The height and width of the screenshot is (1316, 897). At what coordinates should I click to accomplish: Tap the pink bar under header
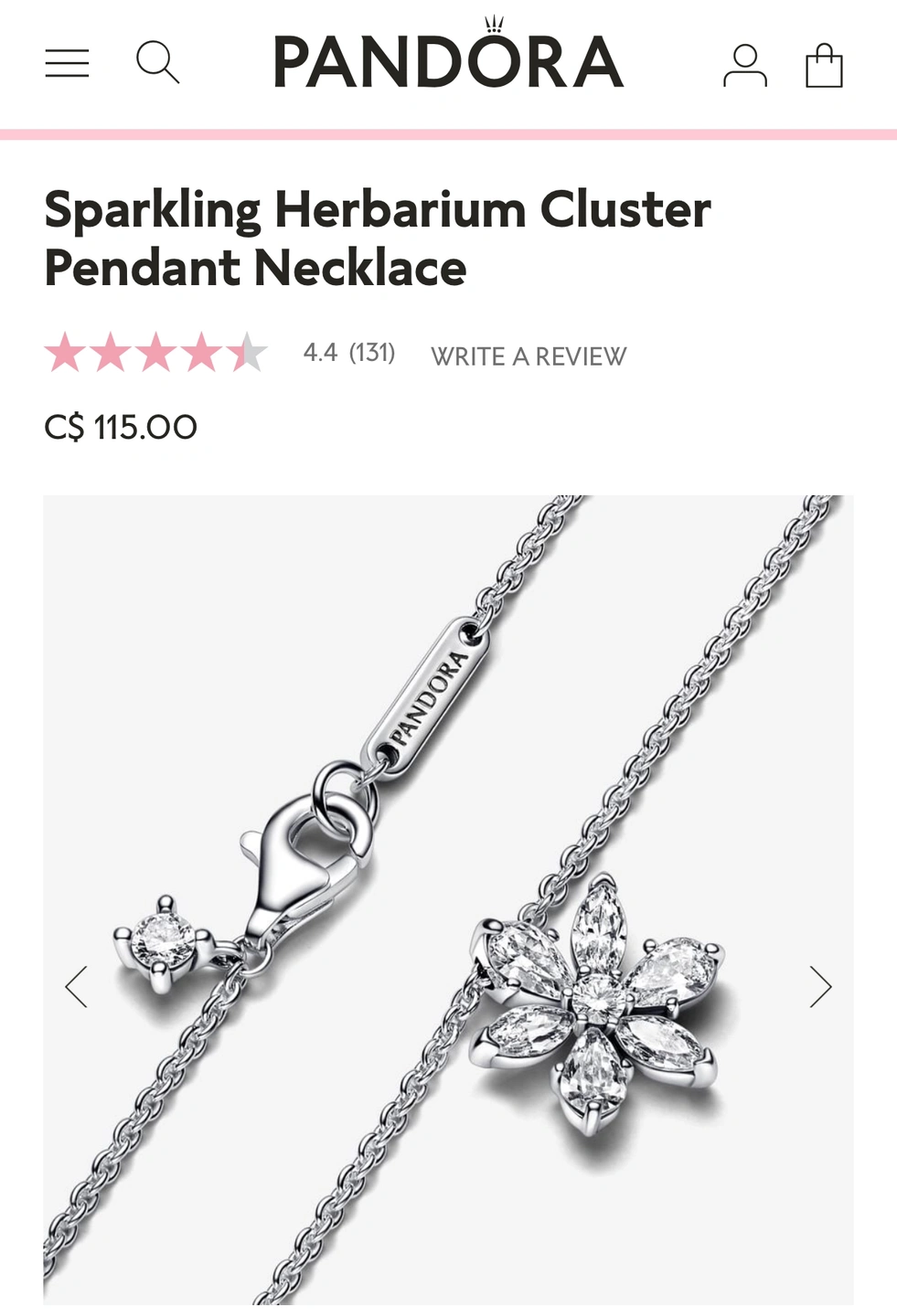coord(448,134)
